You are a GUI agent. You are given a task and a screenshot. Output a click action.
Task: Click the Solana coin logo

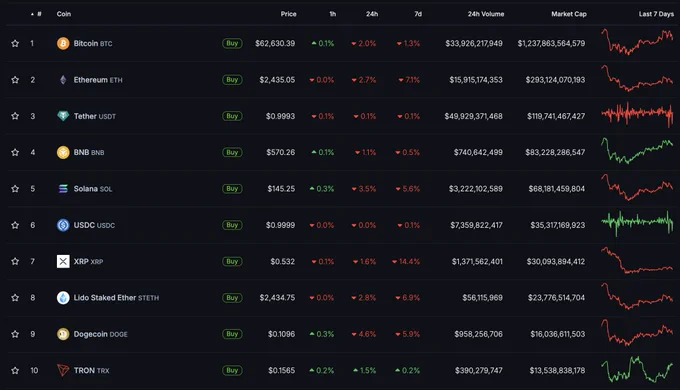pos(63,189)
